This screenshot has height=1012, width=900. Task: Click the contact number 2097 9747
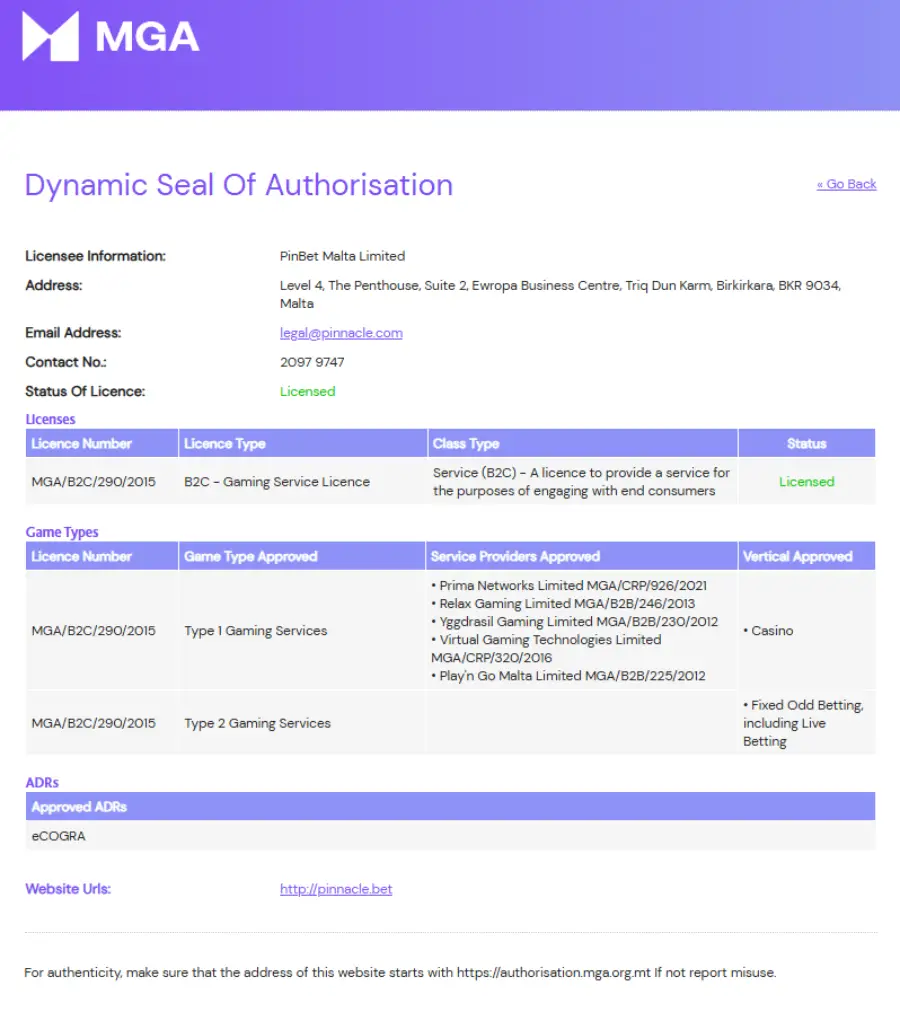pyautogui.click(x=312, y=363)
